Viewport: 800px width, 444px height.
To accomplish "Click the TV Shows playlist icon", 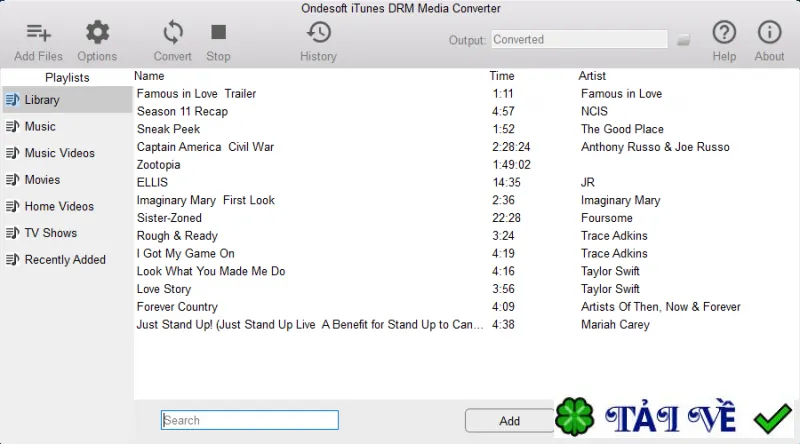I will pyautogui.click(x=12, y=233).
